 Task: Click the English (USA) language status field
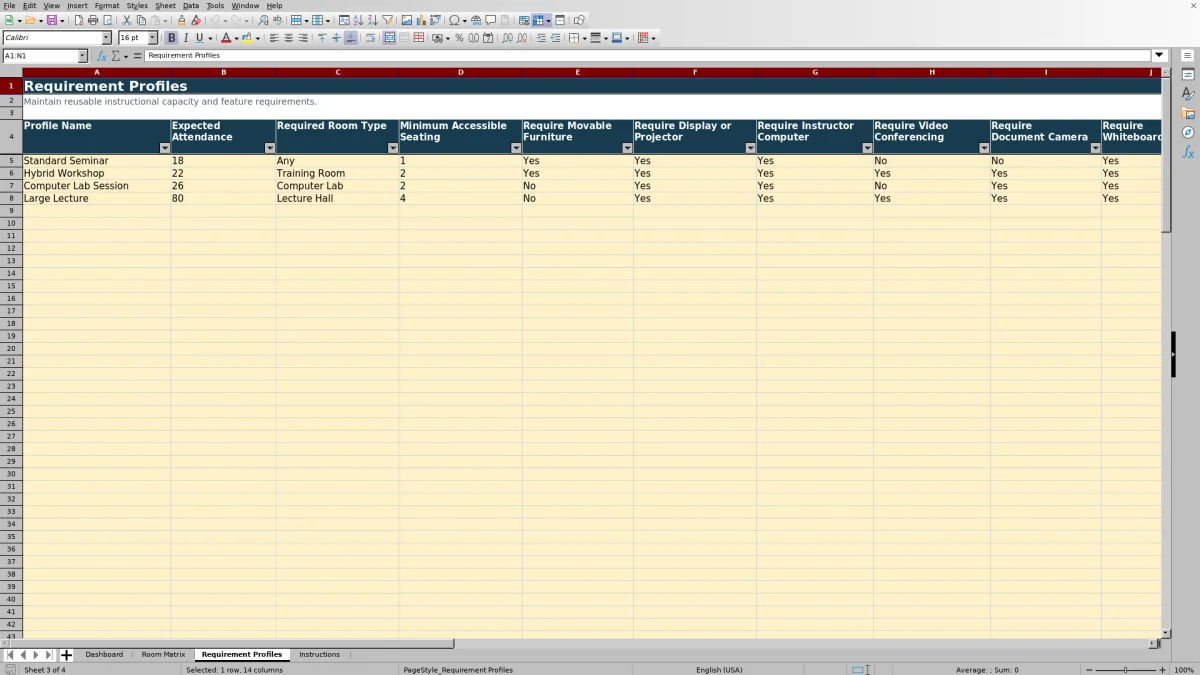point(719,670)
